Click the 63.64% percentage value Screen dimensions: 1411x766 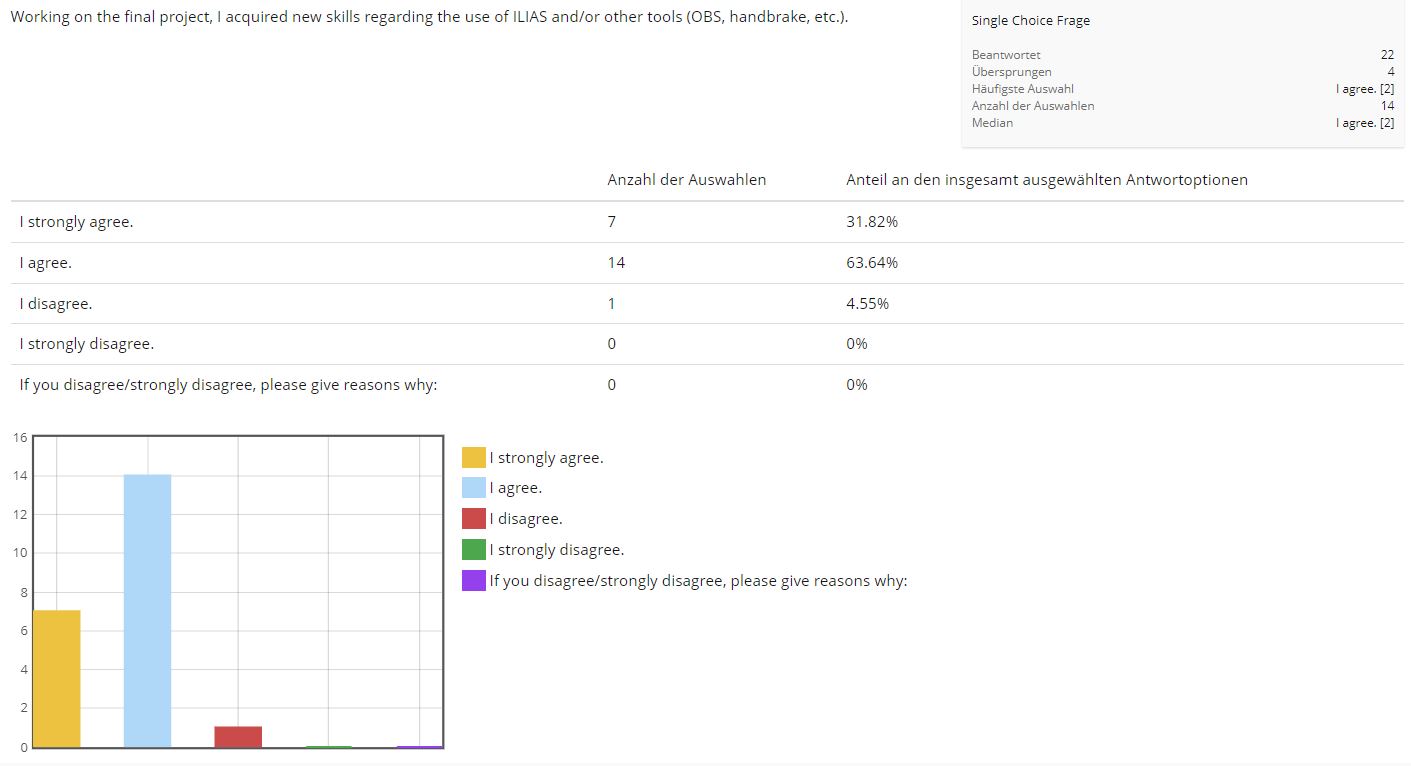(871, 263)
